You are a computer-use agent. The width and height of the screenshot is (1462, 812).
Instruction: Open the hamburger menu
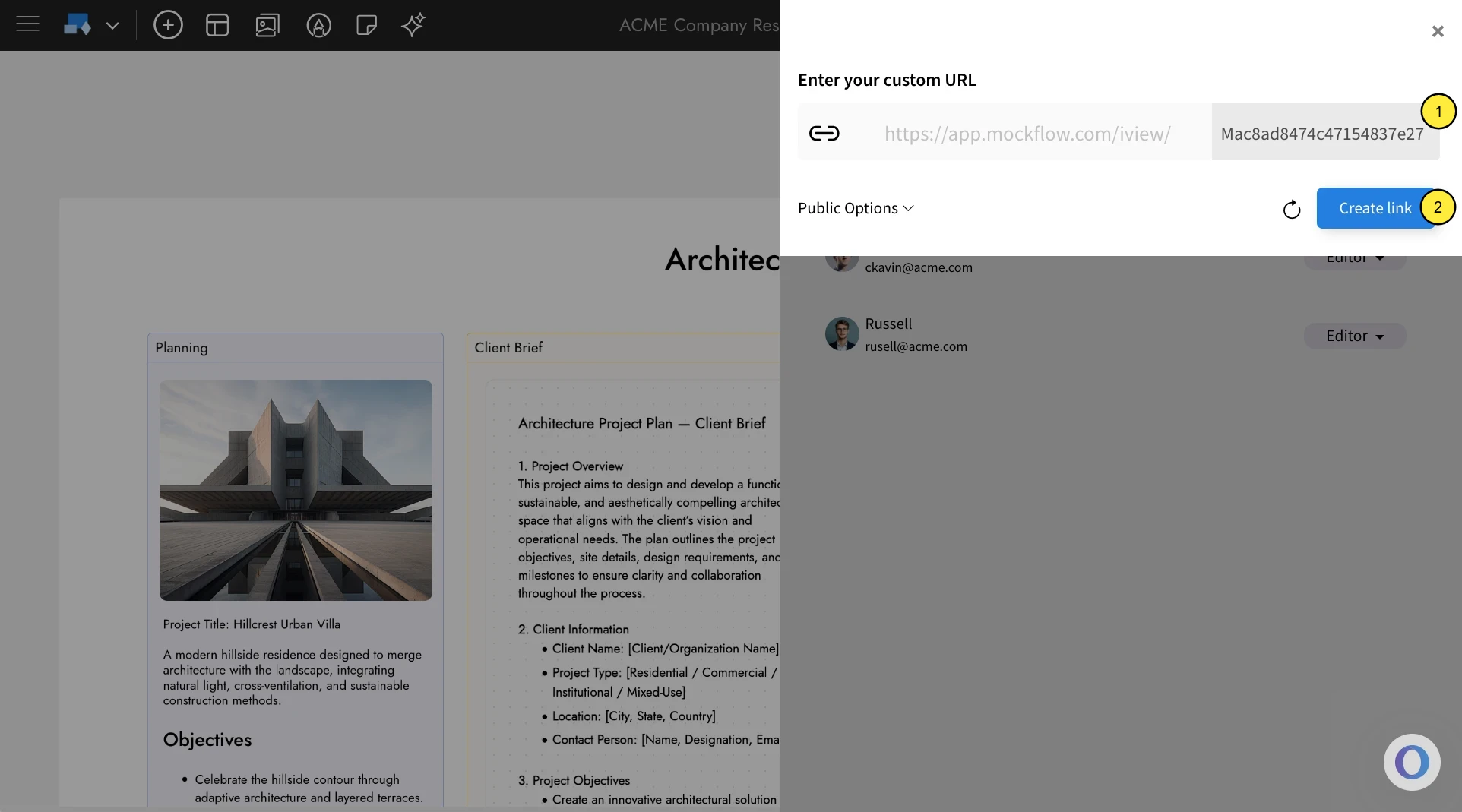click(27, 24)
